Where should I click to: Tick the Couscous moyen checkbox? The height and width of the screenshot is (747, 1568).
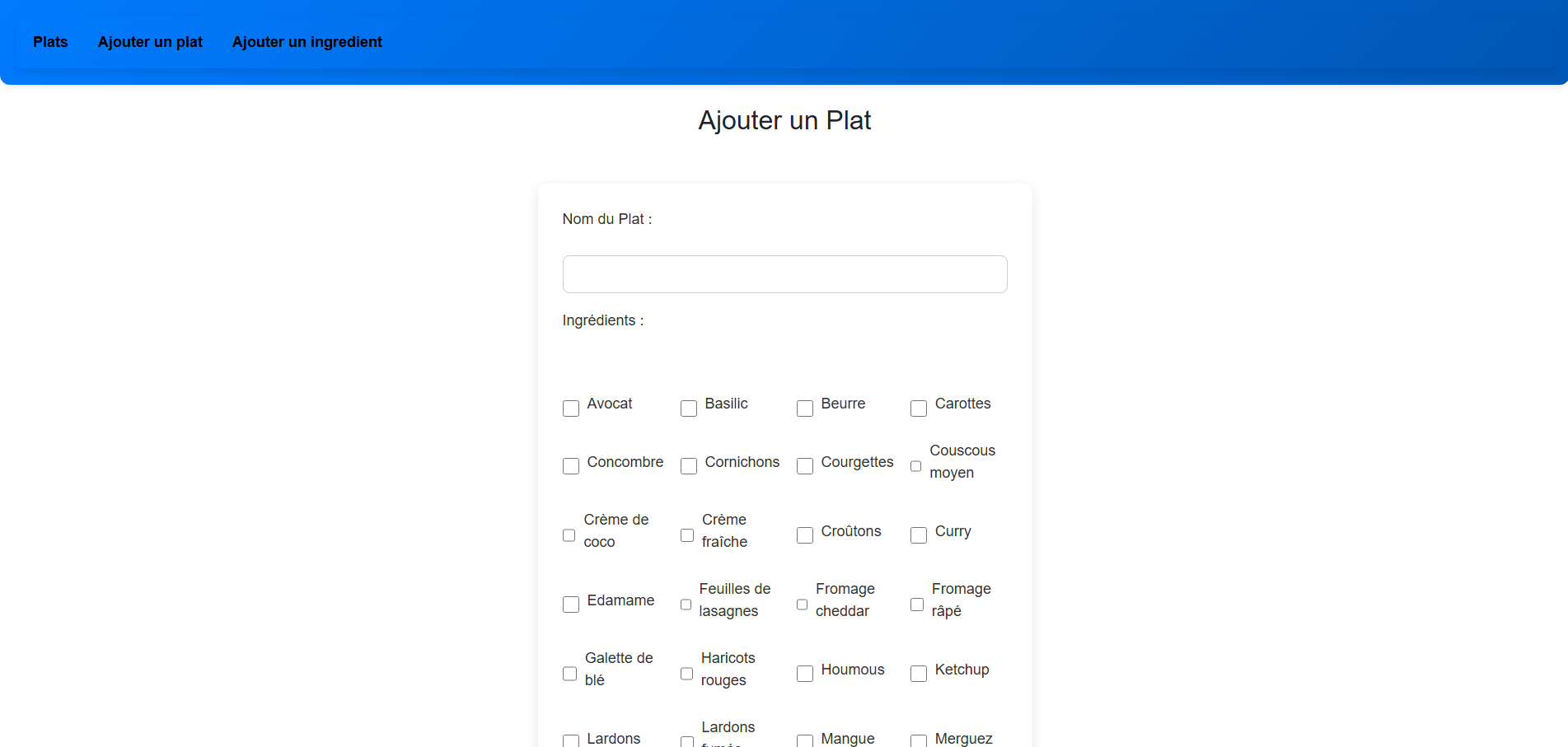click(x=915, y=466)
